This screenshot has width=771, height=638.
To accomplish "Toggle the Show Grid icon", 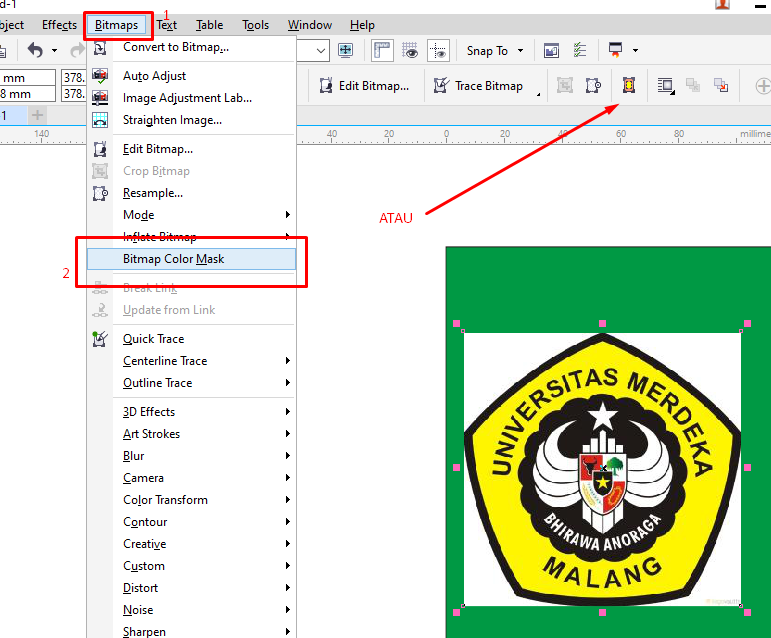I will (410, 50).
